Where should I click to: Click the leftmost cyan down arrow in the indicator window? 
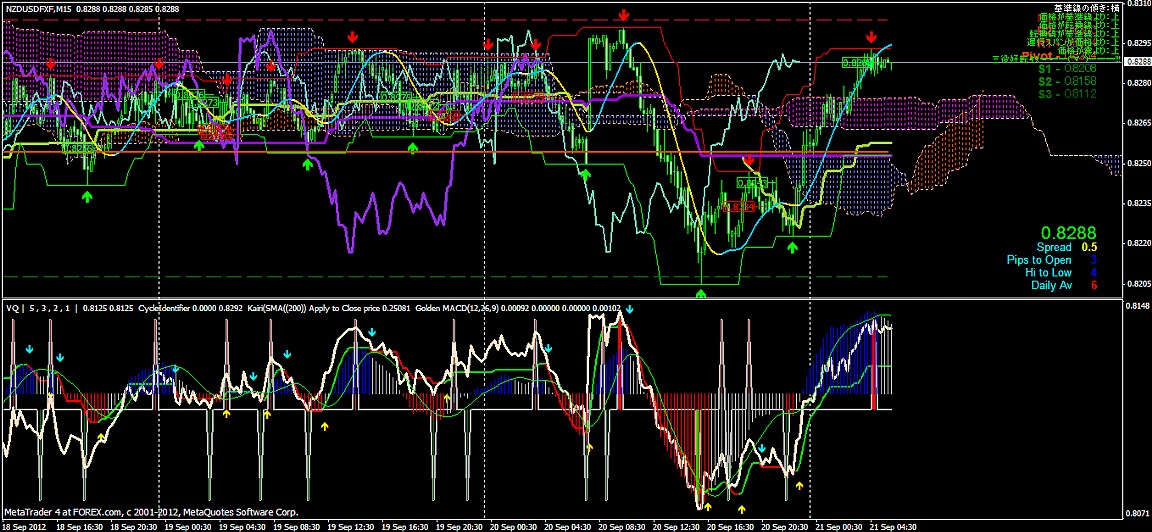point(29,350)
